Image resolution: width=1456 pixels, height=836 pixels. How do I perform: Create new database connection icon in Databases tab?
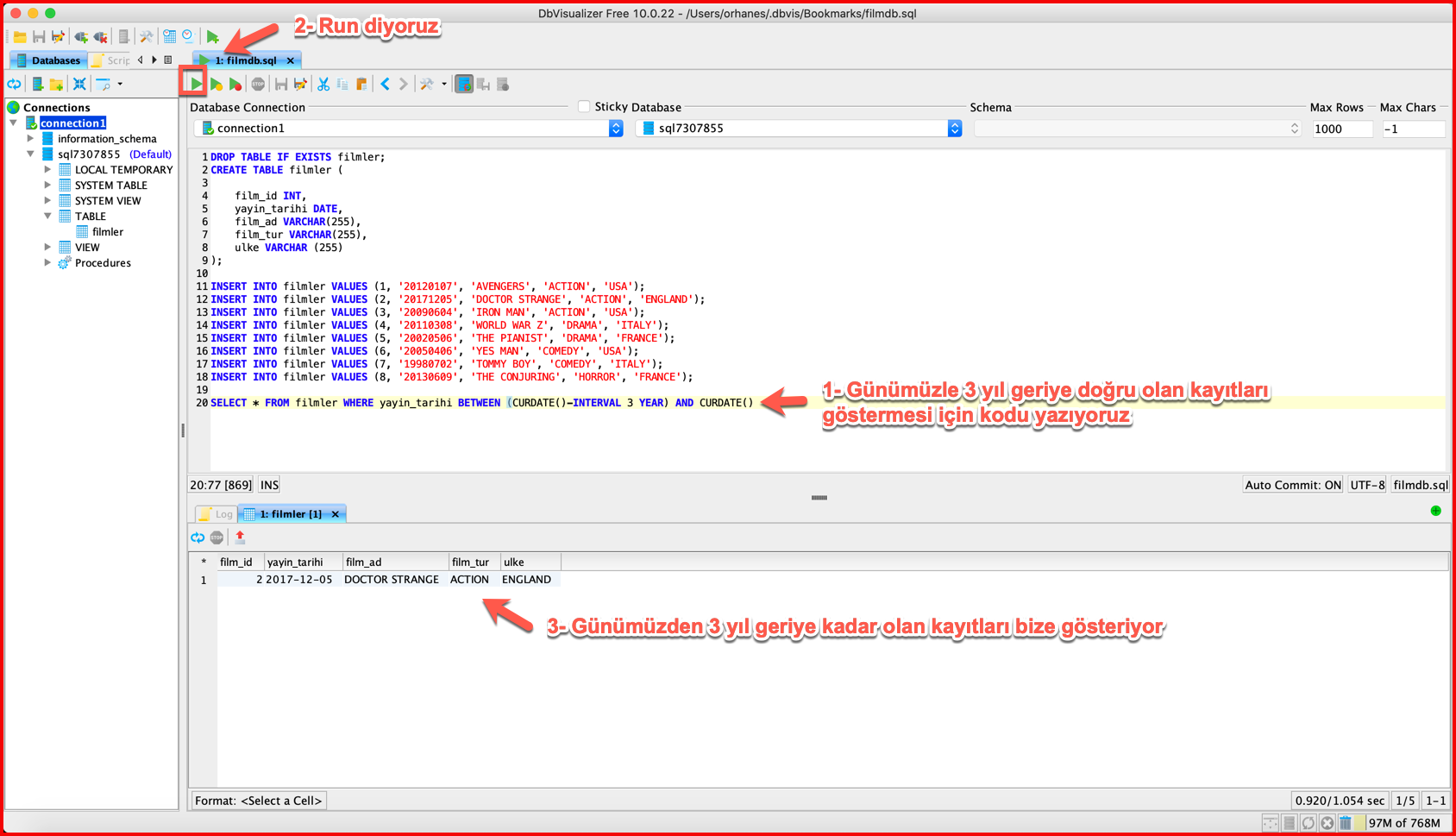coord(37,84)
